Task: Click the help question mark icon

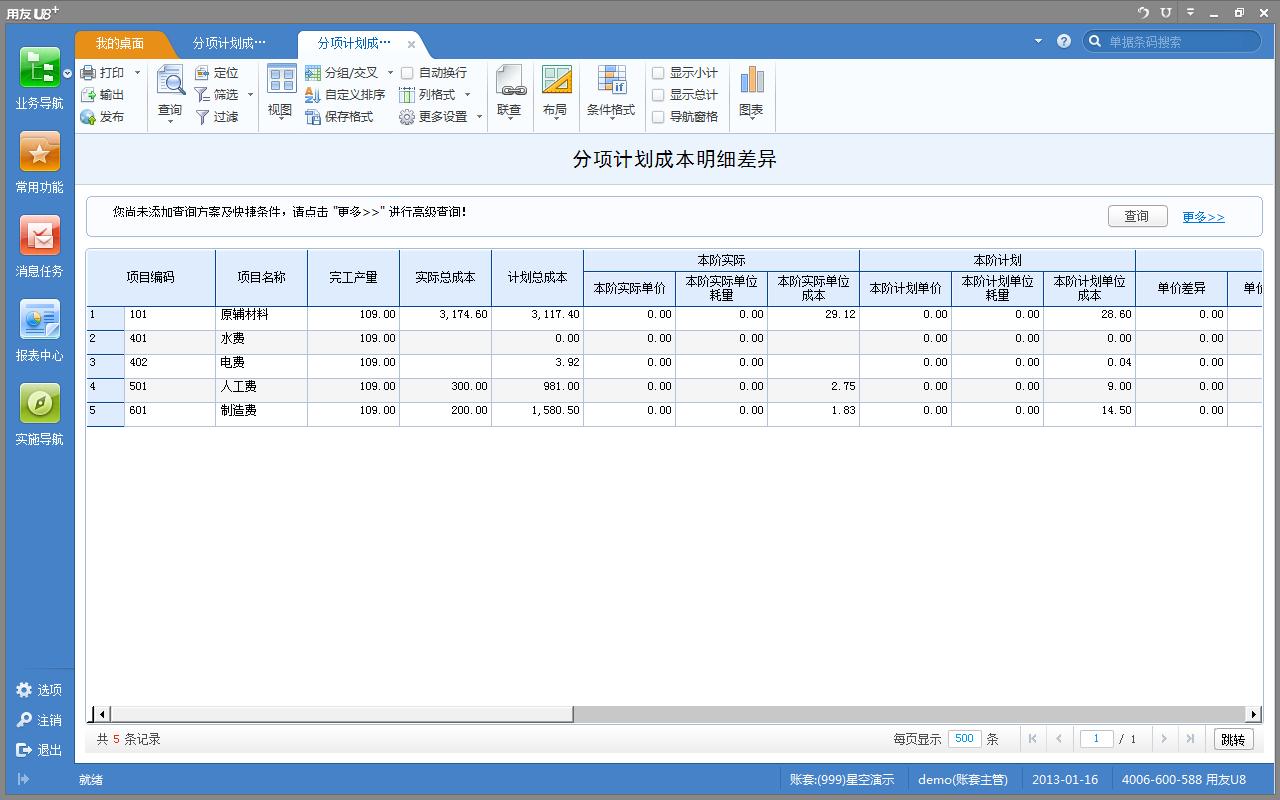Action: click(x=1064, y=41)
